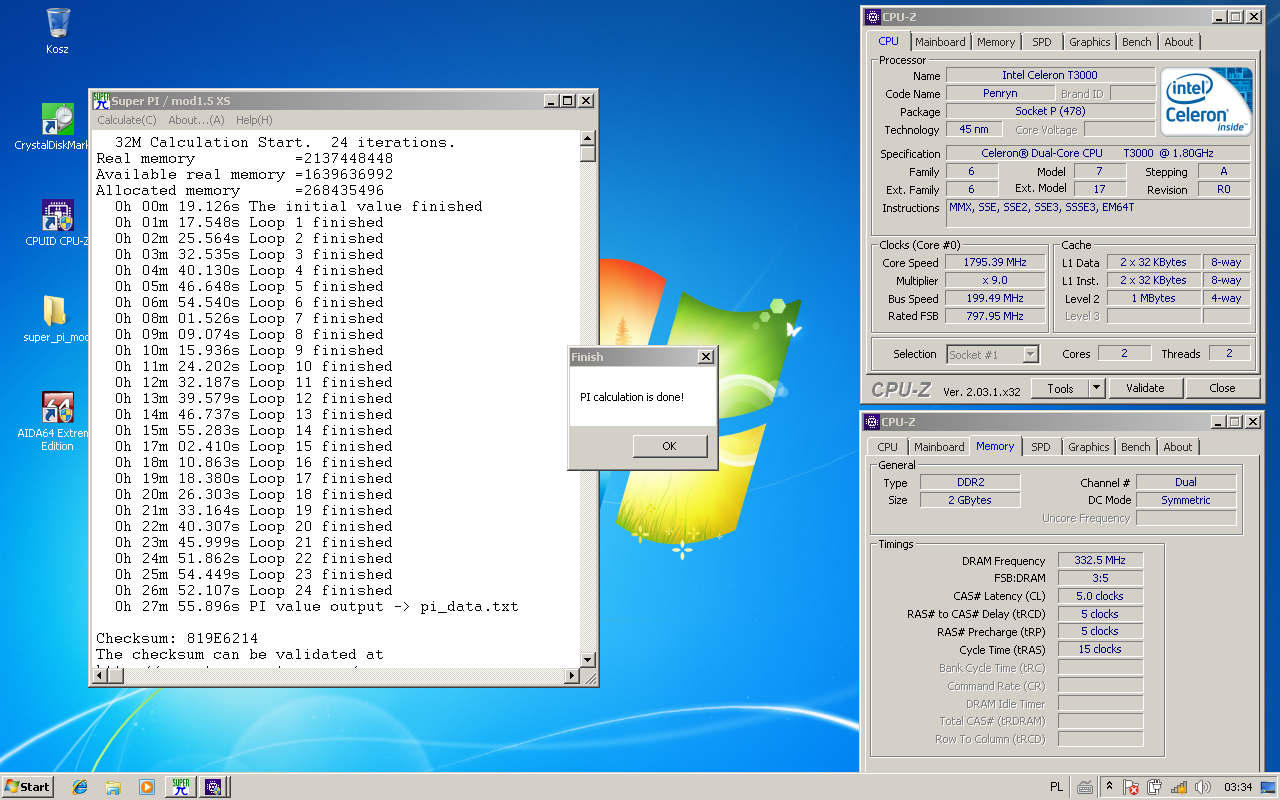Click OK in the Finish dialog
Viewport: 1280px width, 800px height.
tap(670, 446)
